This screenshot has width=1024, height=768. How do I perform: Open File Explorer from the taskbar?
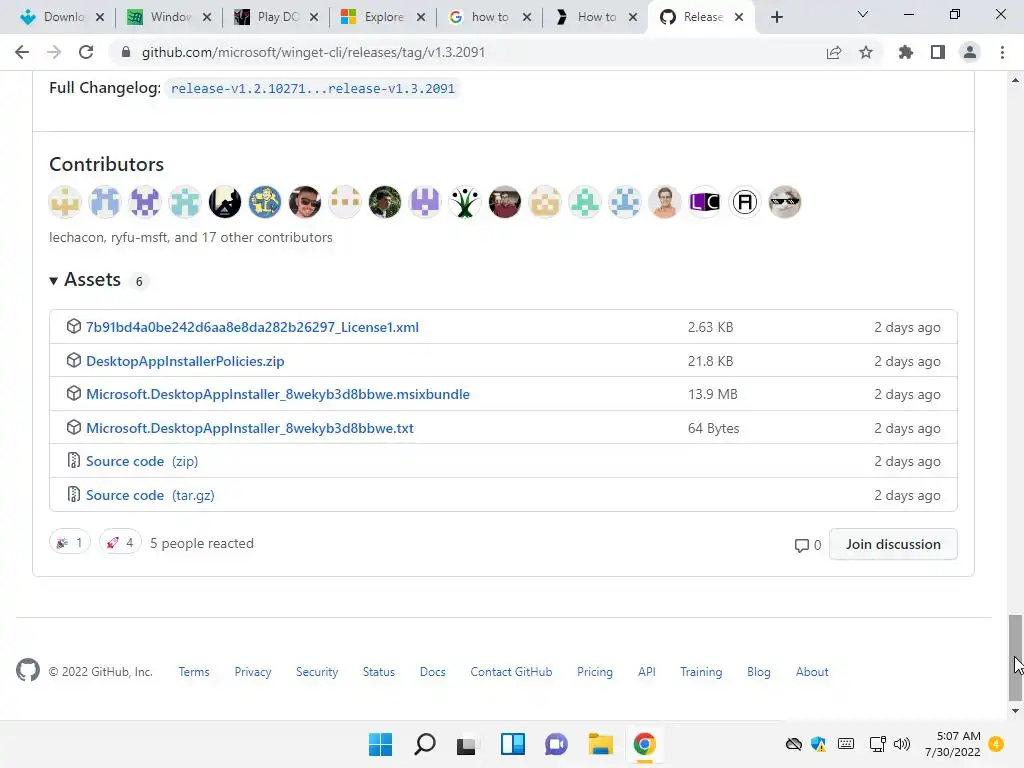600,744
